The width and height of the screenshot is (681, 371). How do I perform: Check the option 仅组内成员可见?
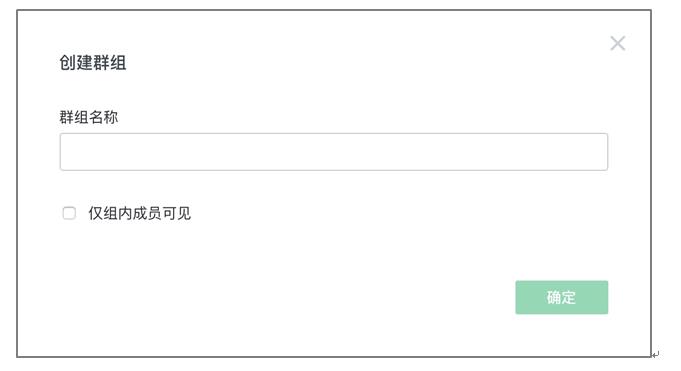[x=69, y=213]
